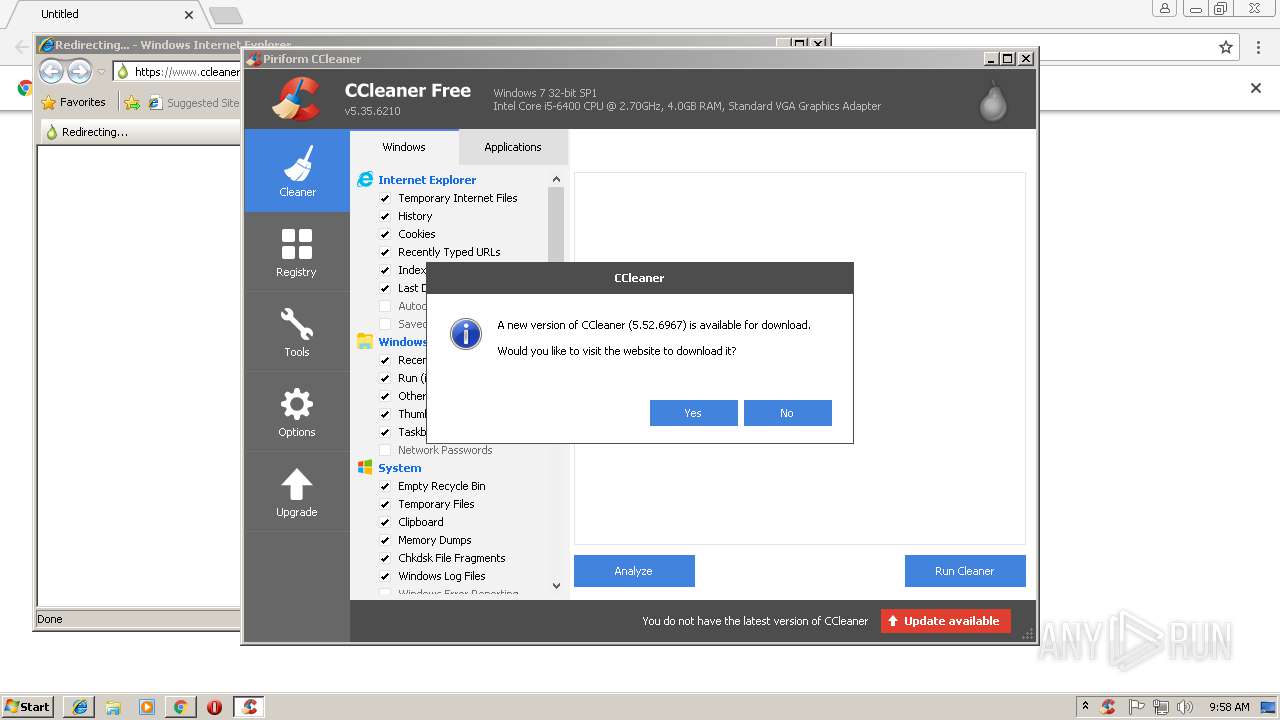Screen dimensions: 1280x720
Task: Click the Windows Explorer folder category icon
Action: 365,342
